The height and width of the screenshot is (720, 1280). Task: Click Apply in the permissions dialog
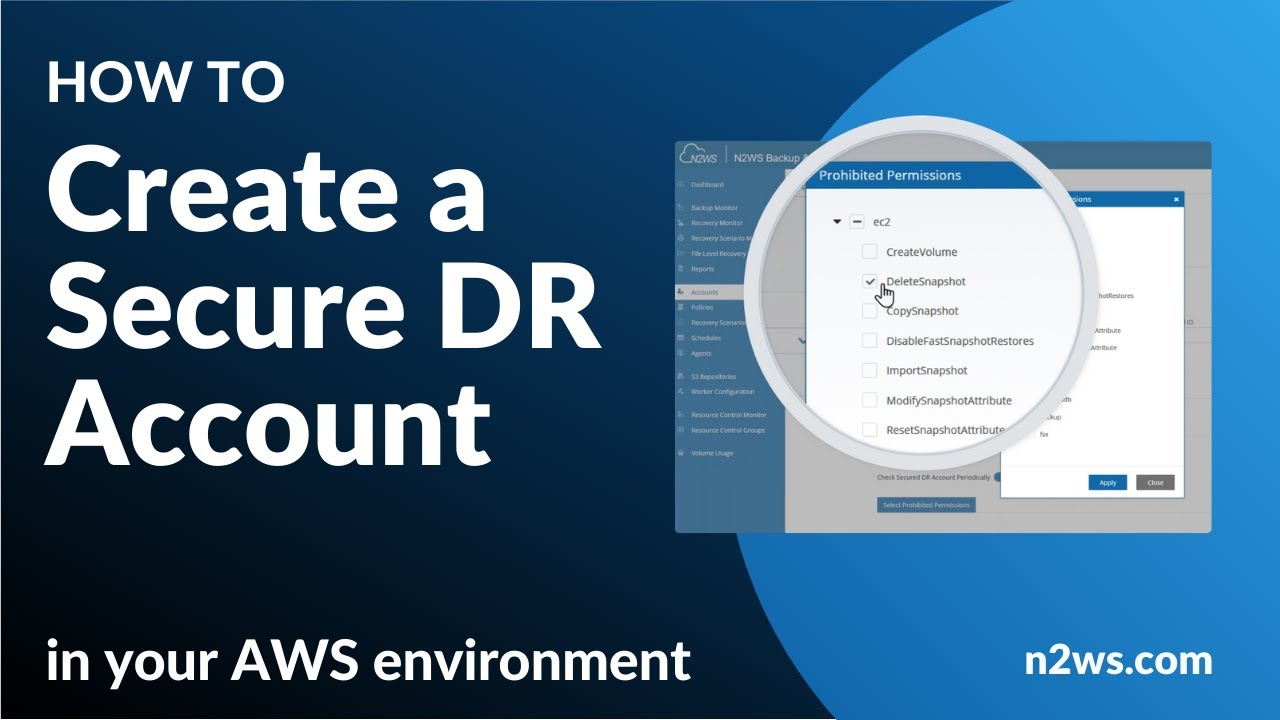click(1108, 483)
